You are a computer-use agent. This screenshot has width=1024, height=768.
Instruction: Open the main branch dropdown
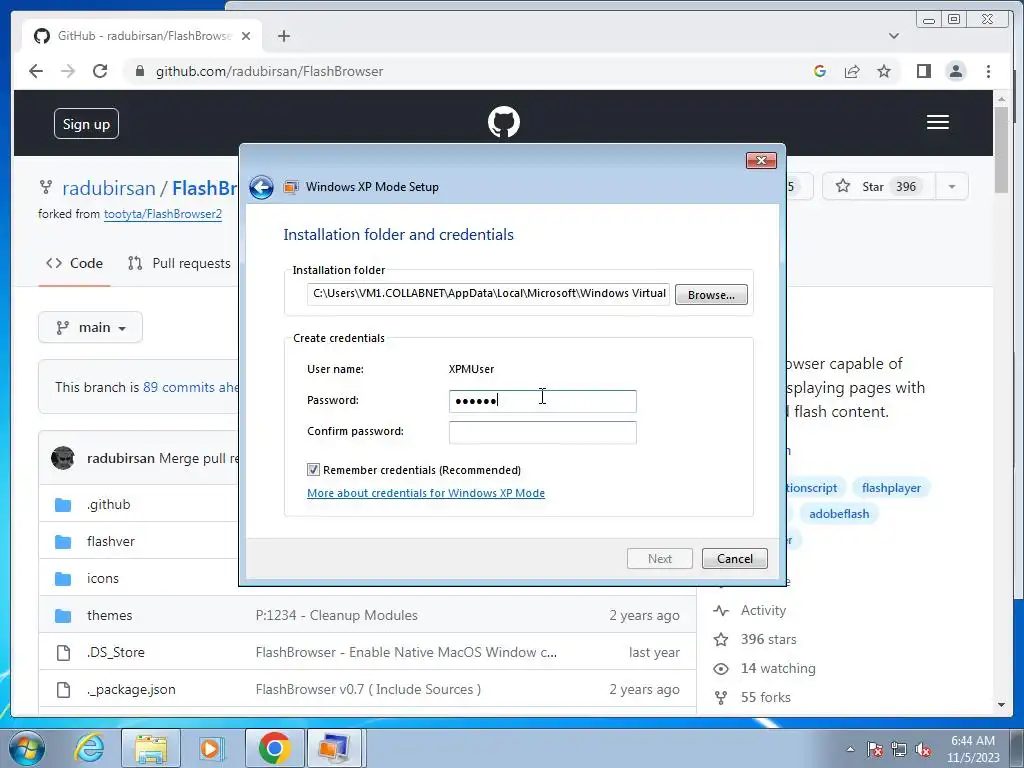pos(90,327)
